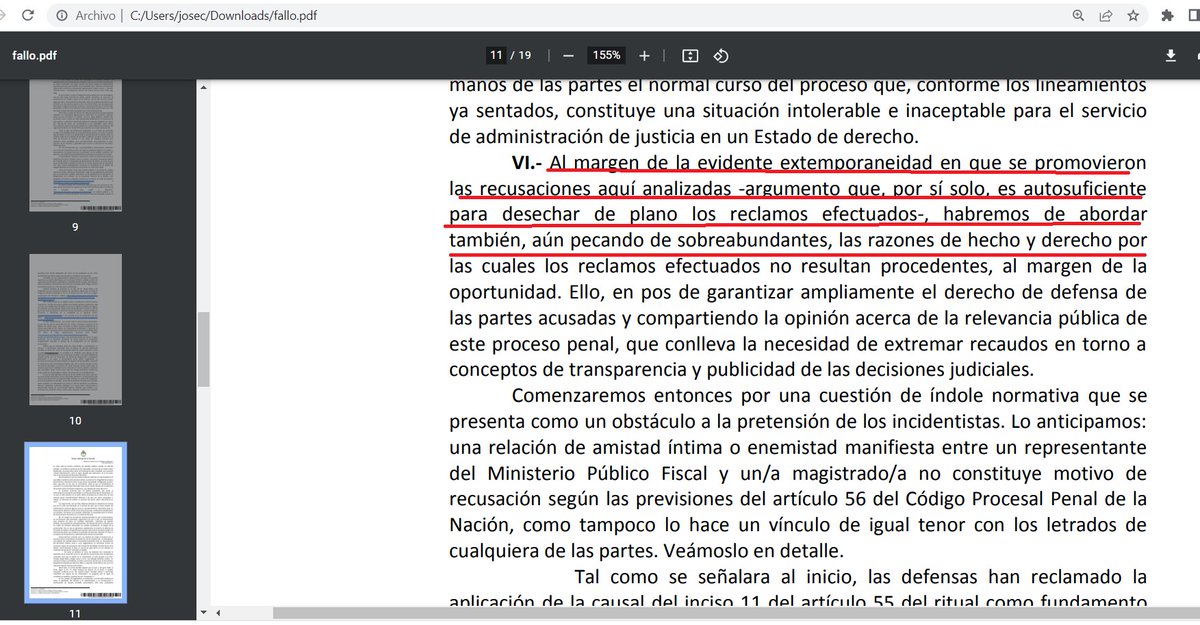Click the document scroll-up arrow
The image size is (1200, 625).
(x=206, y=88)
